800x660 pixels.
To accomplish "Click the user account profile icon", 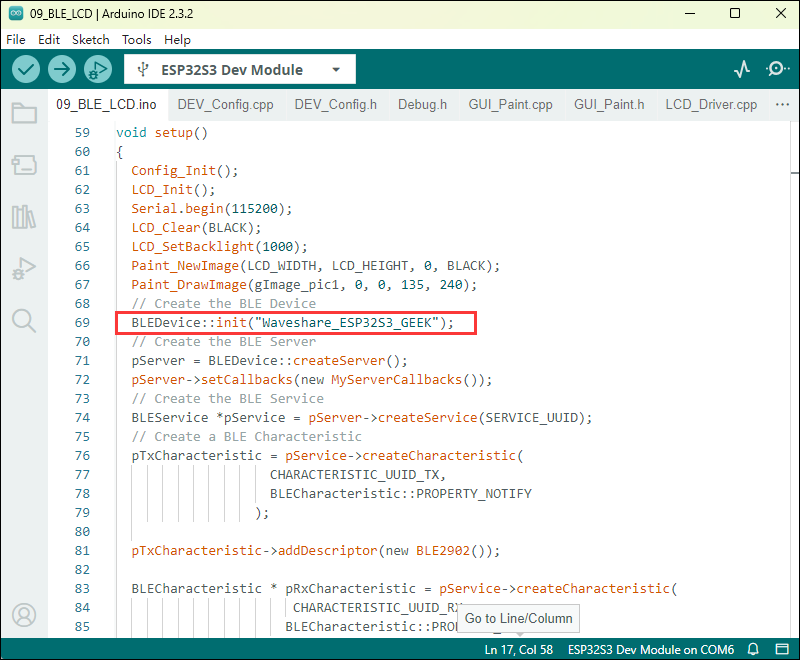I will [x=24, y=614].
